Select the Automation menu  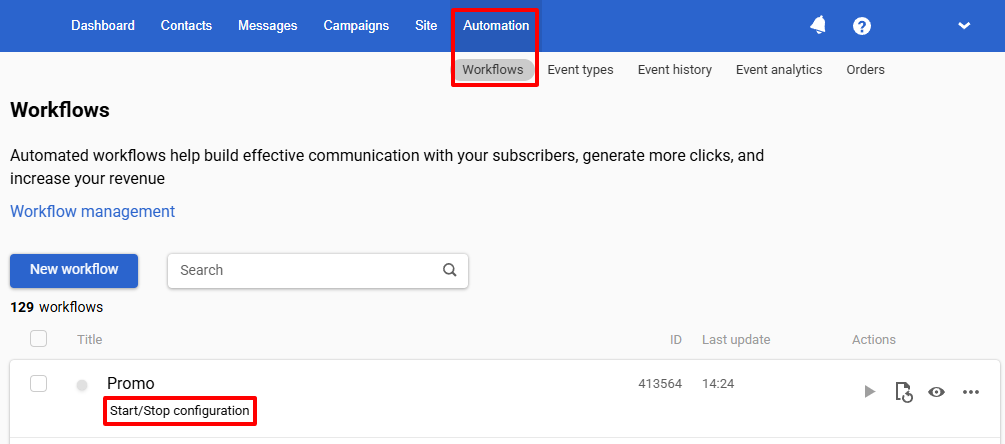[496, 26]
